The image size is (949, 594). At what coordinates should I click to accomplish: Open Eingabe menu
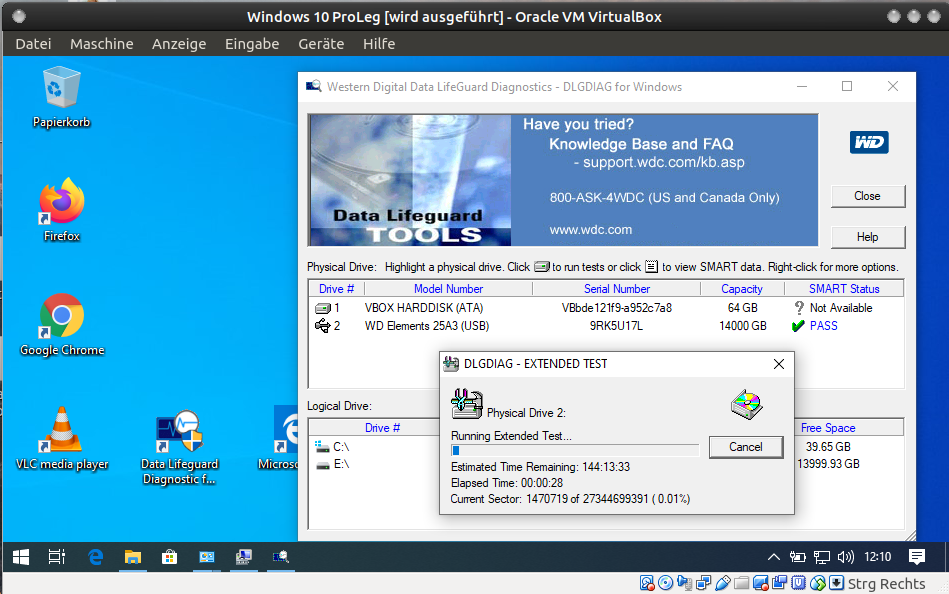coord(252,44)
